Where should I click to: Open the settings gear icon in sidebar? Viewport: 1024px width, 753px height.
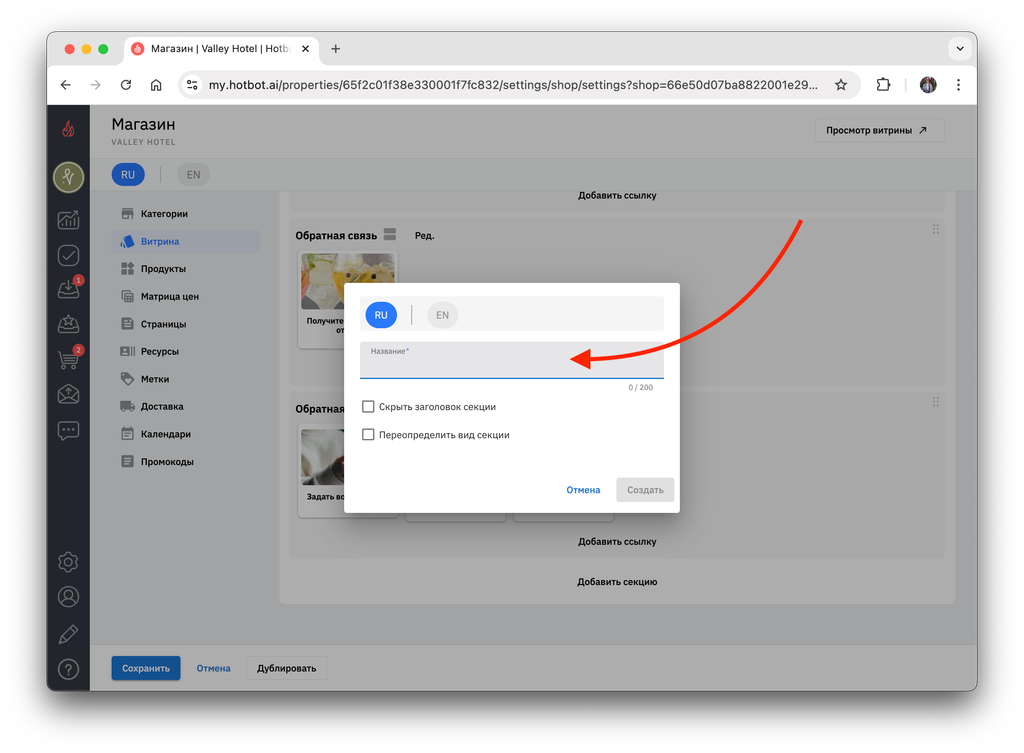[x=68, y=562]
